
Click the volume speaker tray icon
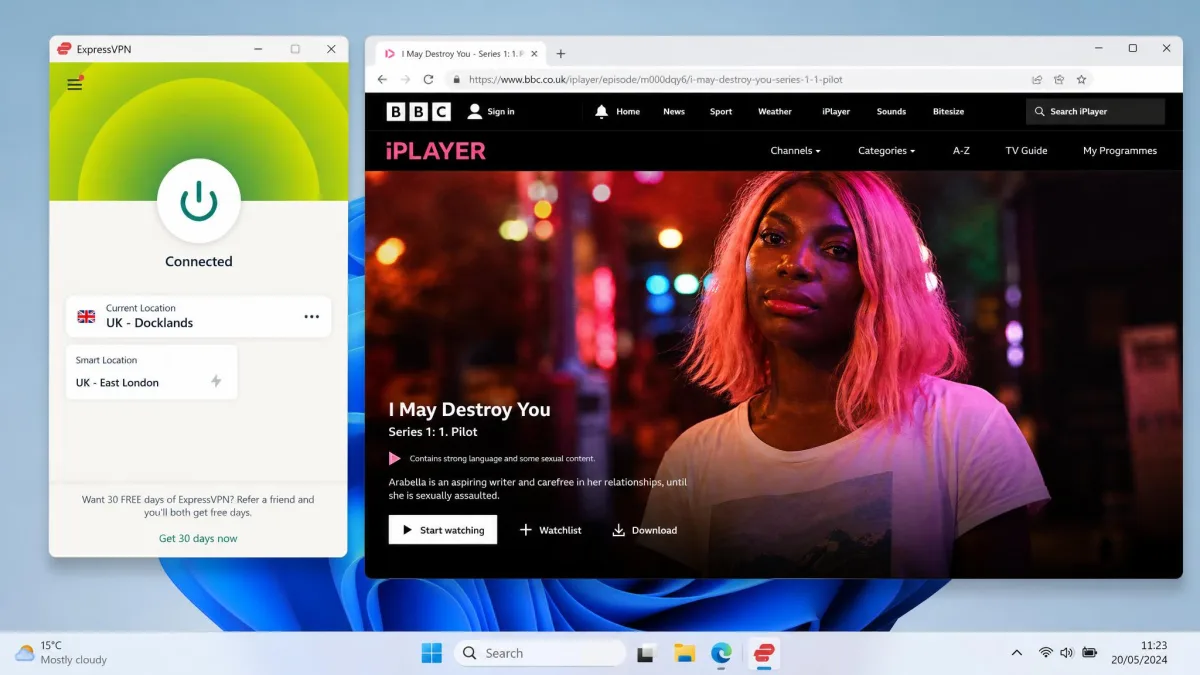click(x=1066, y=653)
